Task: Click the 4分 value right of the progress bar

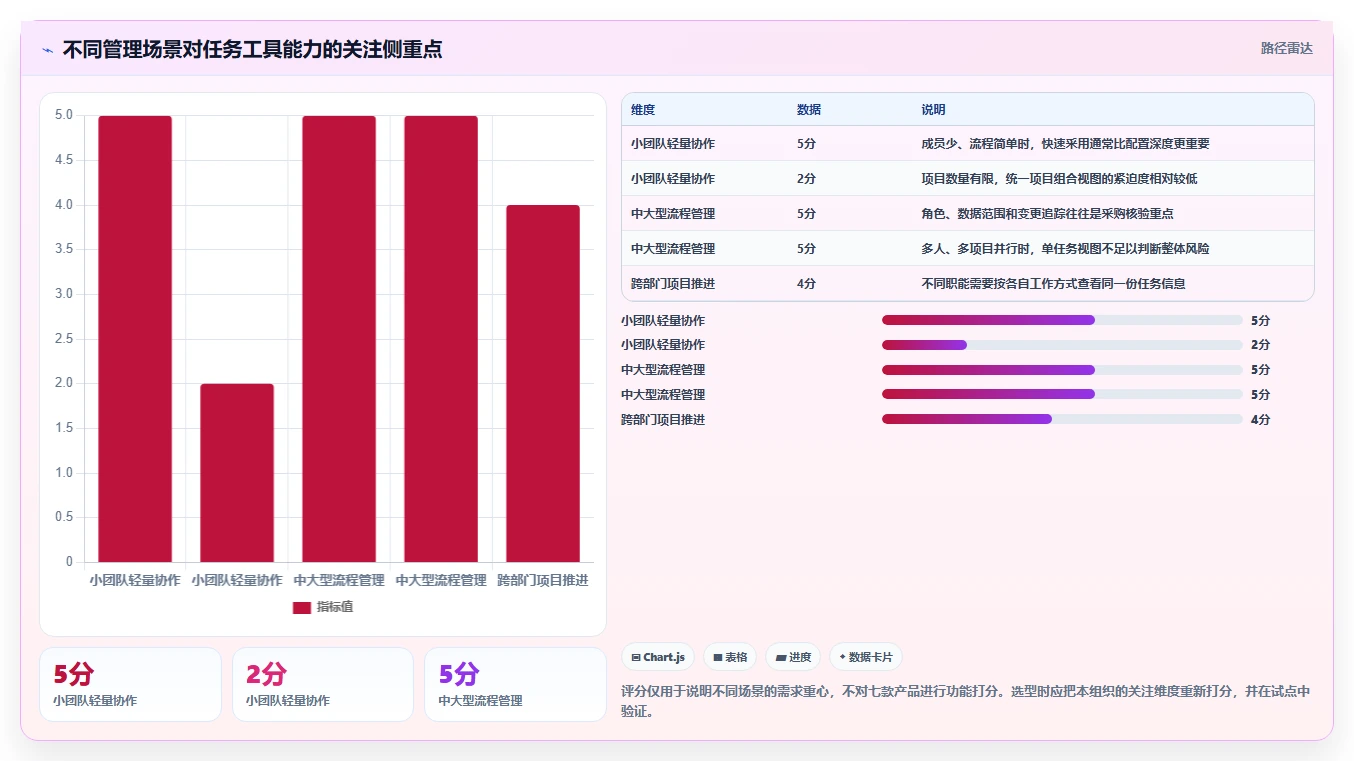Action: pyautogui.click(x=1260, y=420)
